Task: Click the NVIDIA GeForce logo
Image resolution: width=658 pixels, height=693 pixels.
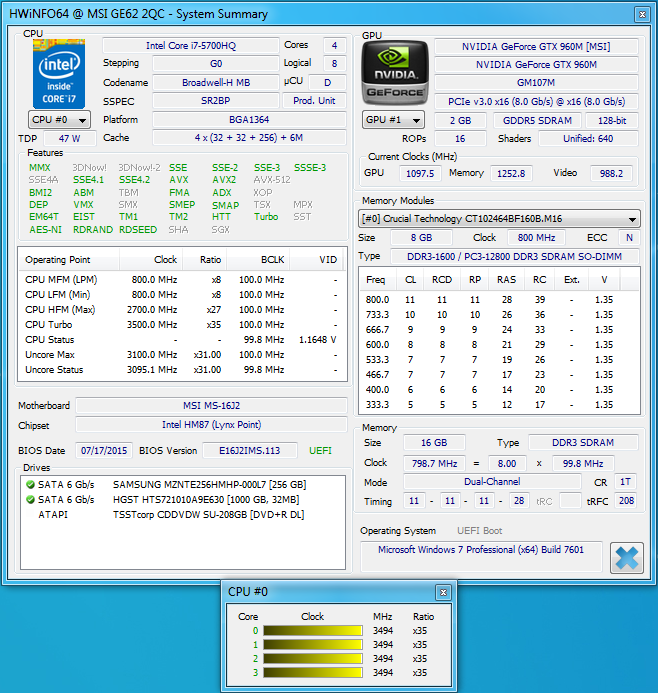Action: (x=395, y=73)
